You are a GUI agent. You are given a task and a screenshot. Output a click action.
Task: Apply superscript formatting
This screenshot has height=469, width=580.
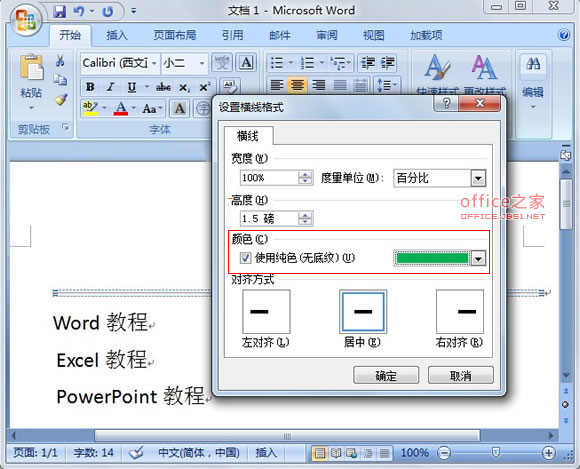[x=205, y=87]
